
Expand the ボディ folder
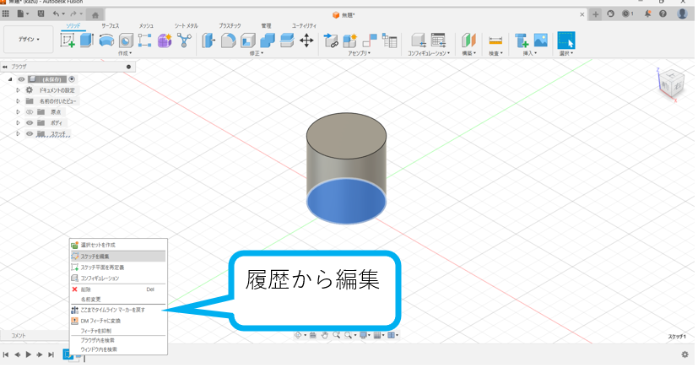point(18,123)
